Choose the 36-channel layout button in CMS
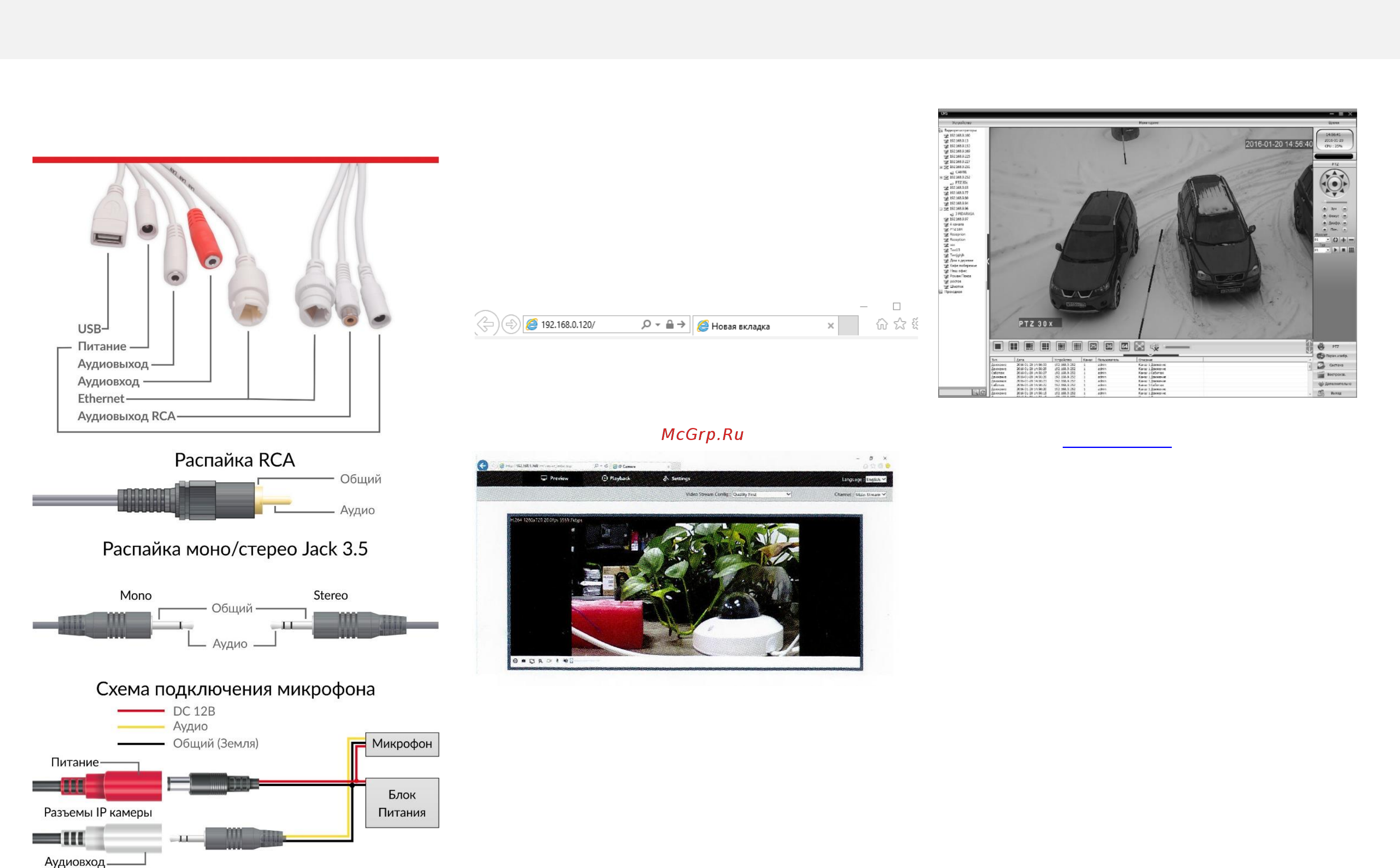Screen dimensions: 1400x868 (1109, 346)
